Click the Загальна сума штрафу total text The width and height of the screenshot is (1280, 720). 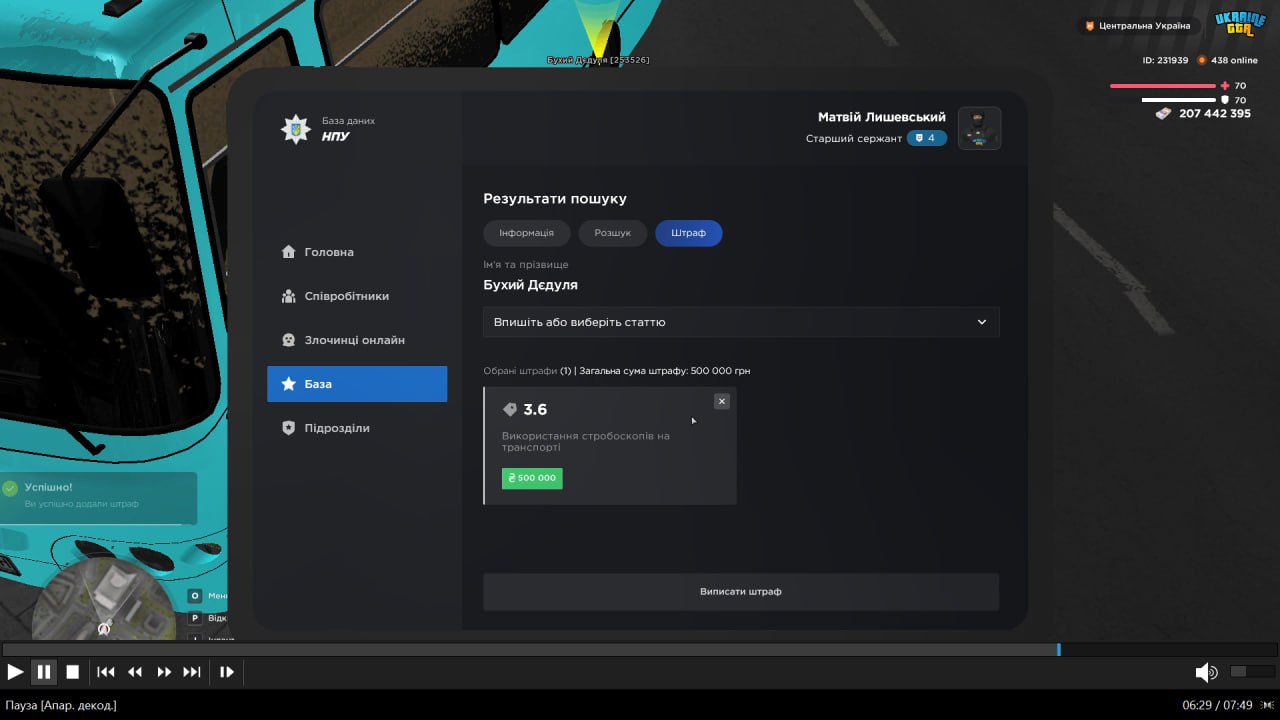coord(665,371)
